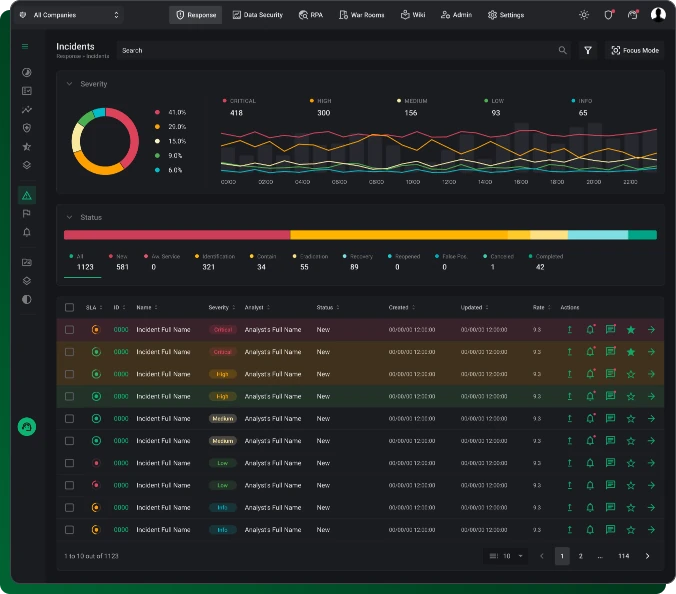Screen dimensions: 676x594
Task: Click the bell icon on first Low incident
Action: click(x=590, y=463)
